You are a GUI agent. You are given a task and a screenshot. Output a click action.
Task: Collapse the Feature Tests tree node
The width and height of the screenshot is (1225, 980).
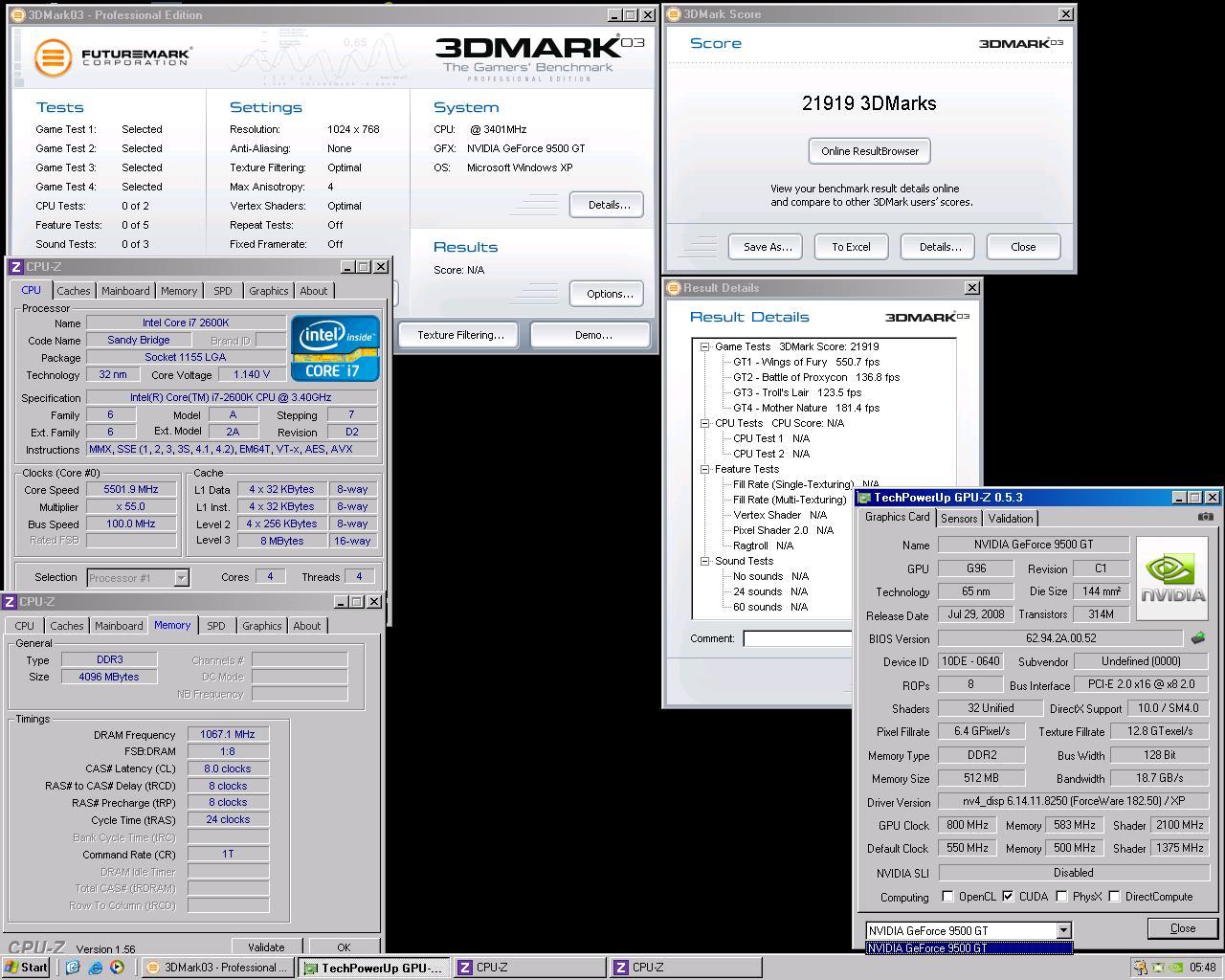(704, 469)
